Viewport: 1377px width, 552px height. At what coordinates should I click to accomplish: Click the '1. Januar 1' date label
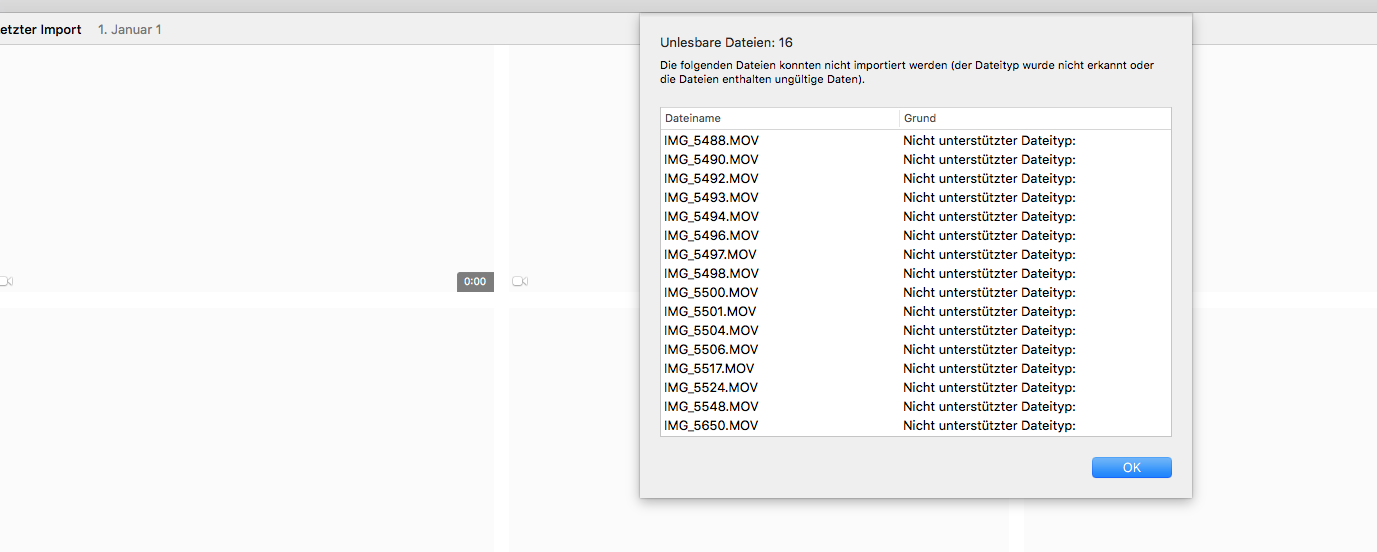(x=129, y=29)
